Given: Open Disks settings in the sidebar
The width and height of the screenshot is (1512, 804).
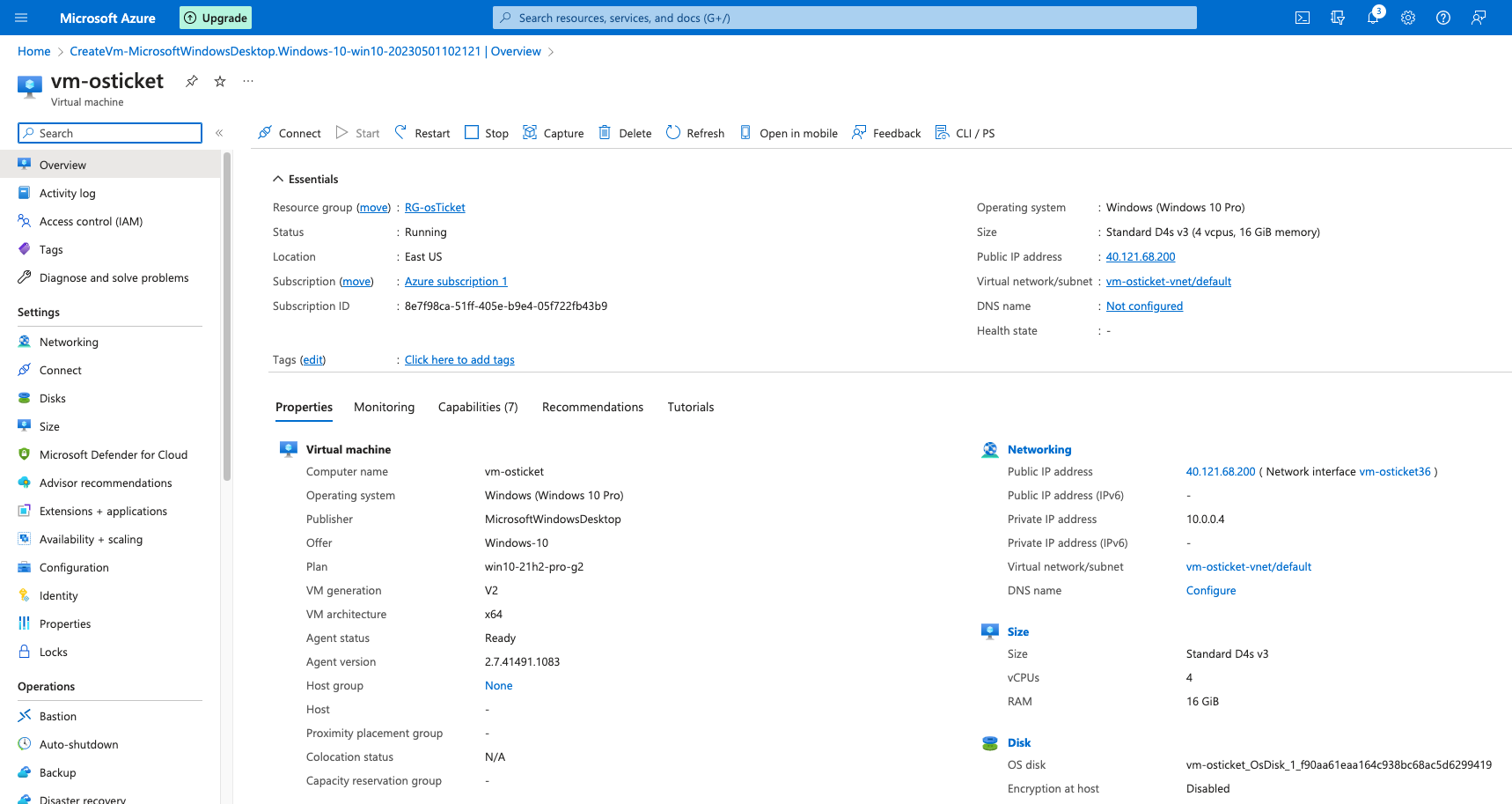Looking at the screenshot, I should (53, 398).
